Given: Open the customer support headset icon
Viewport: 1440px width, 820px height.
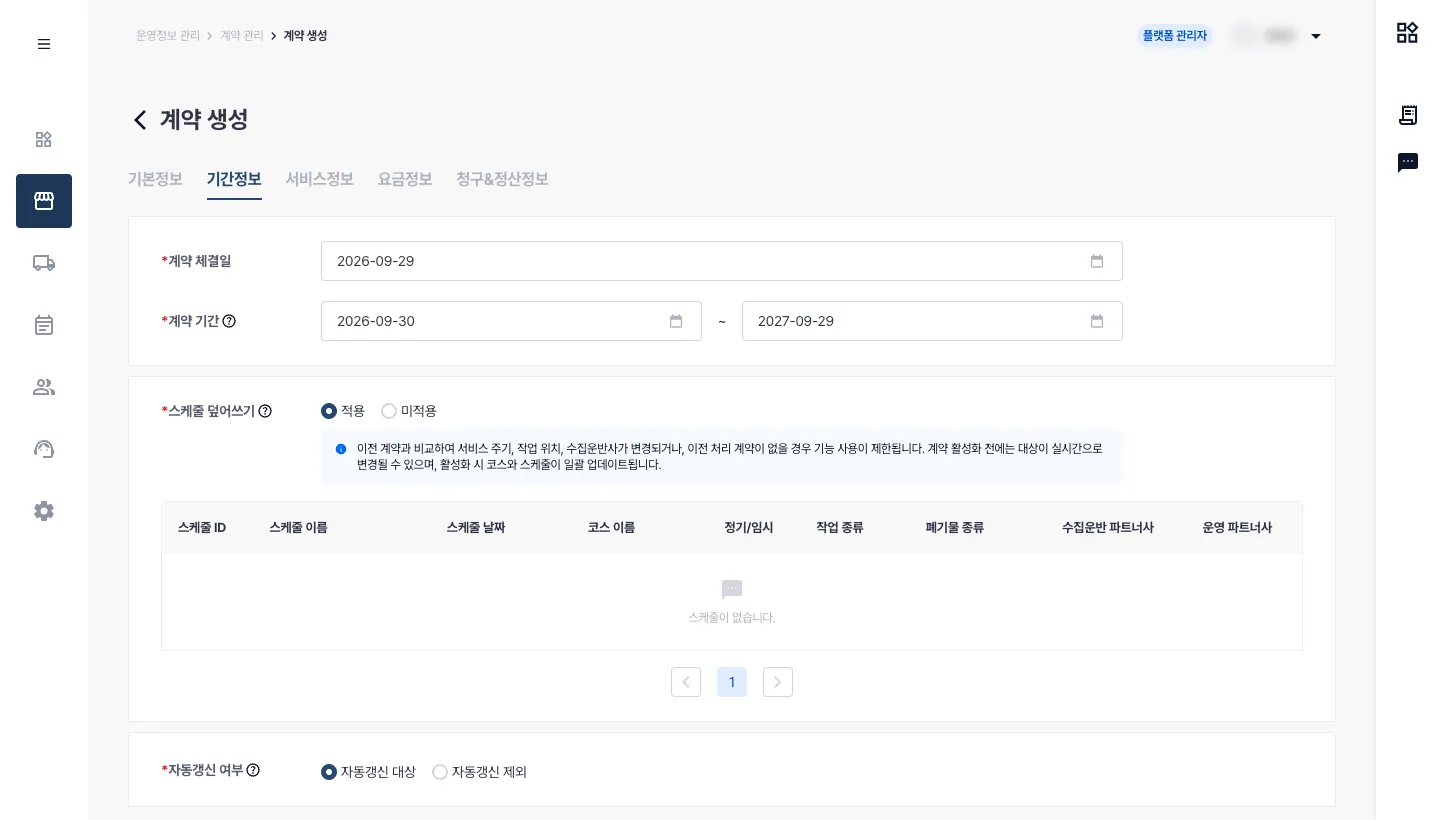Looking at the screenshot, I should coord(44,449).
